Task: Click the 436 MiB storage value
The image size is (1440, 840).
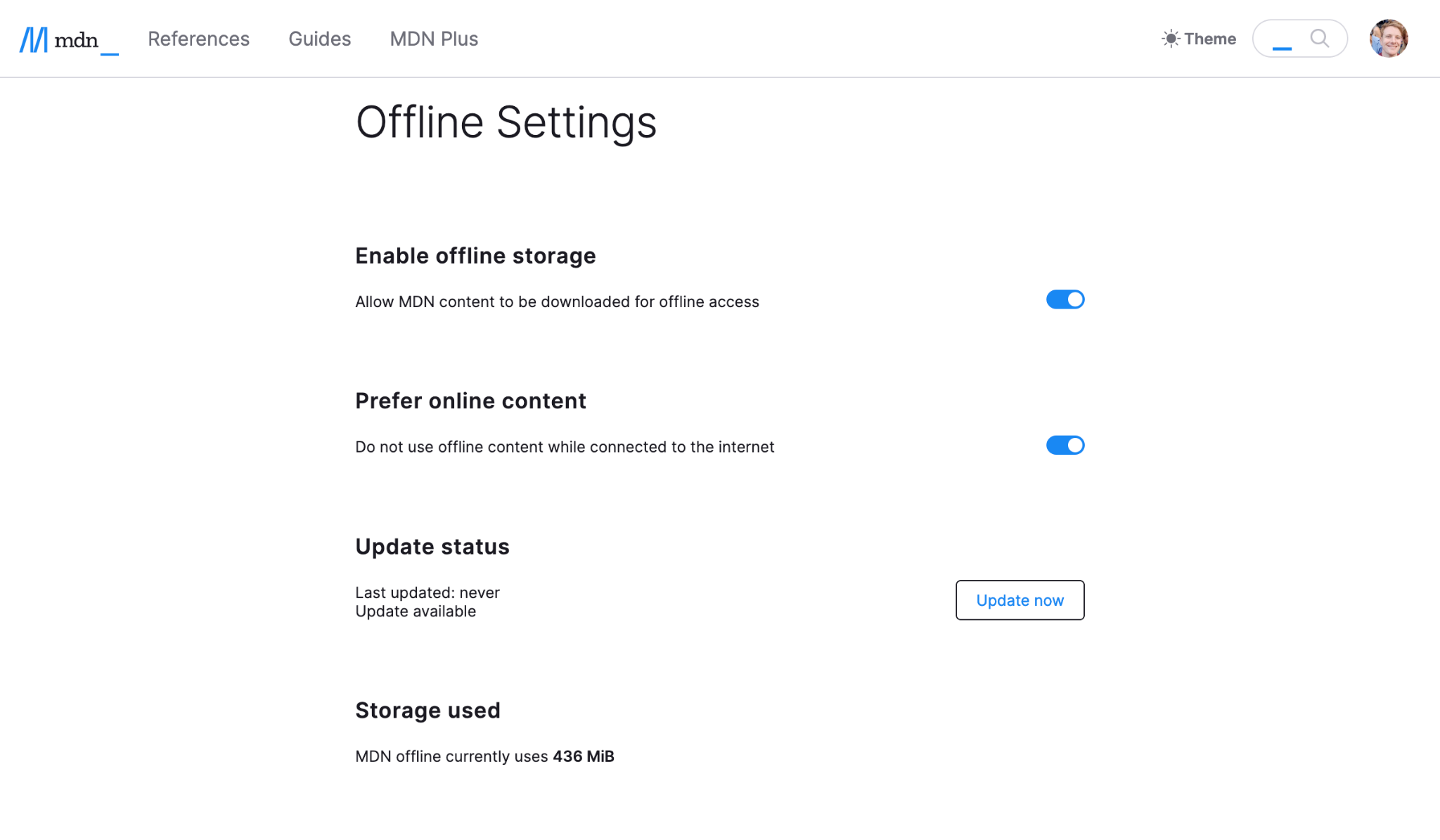Action: coord(583,756)
